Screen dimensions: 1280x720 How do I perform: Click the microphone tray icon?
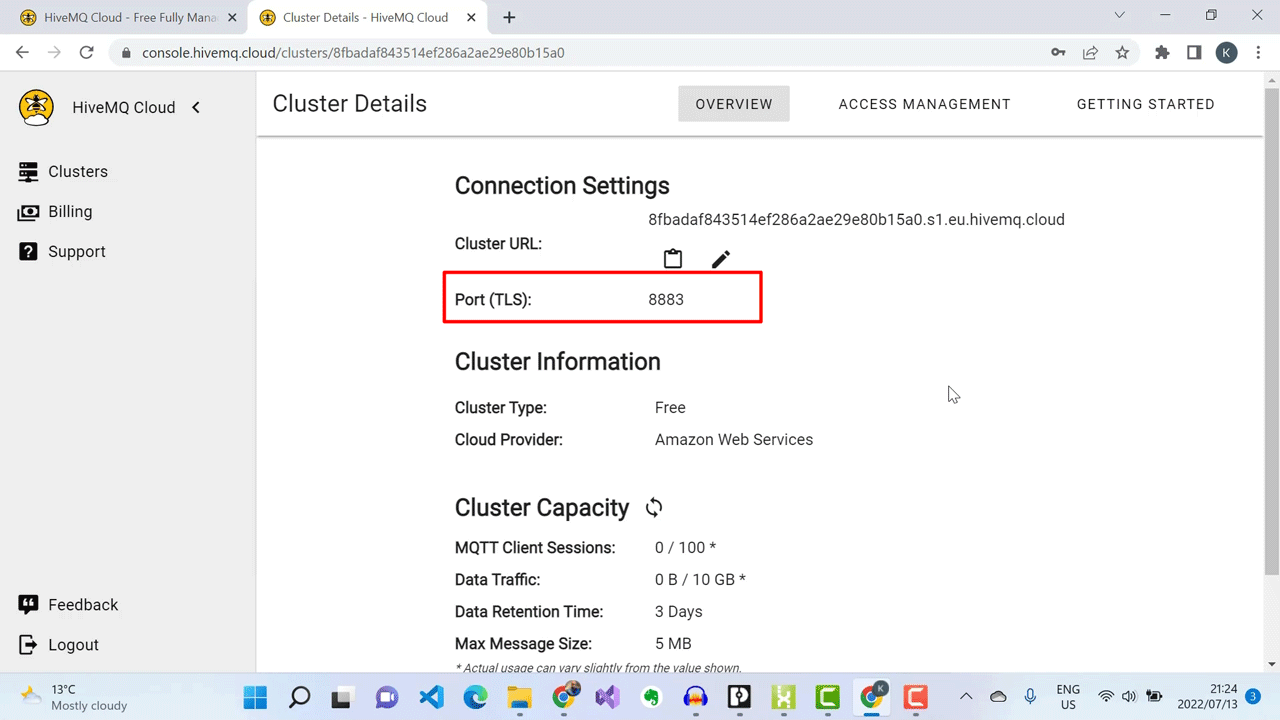coord(1031,696)
